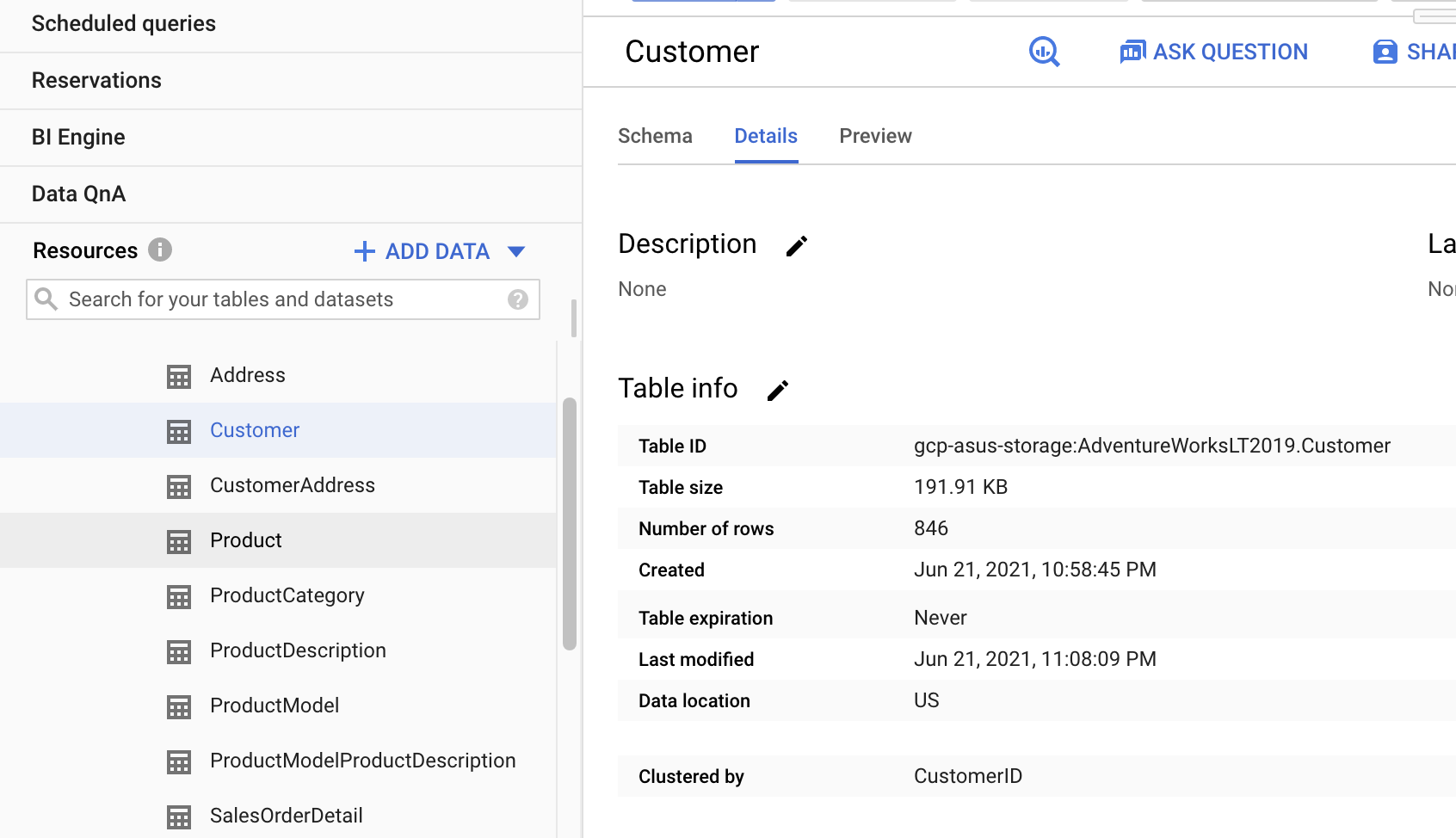Viewport: 1456px width, 838px height.
Task: Click the ASK QUESTION button
Action: coord(1213,52)
